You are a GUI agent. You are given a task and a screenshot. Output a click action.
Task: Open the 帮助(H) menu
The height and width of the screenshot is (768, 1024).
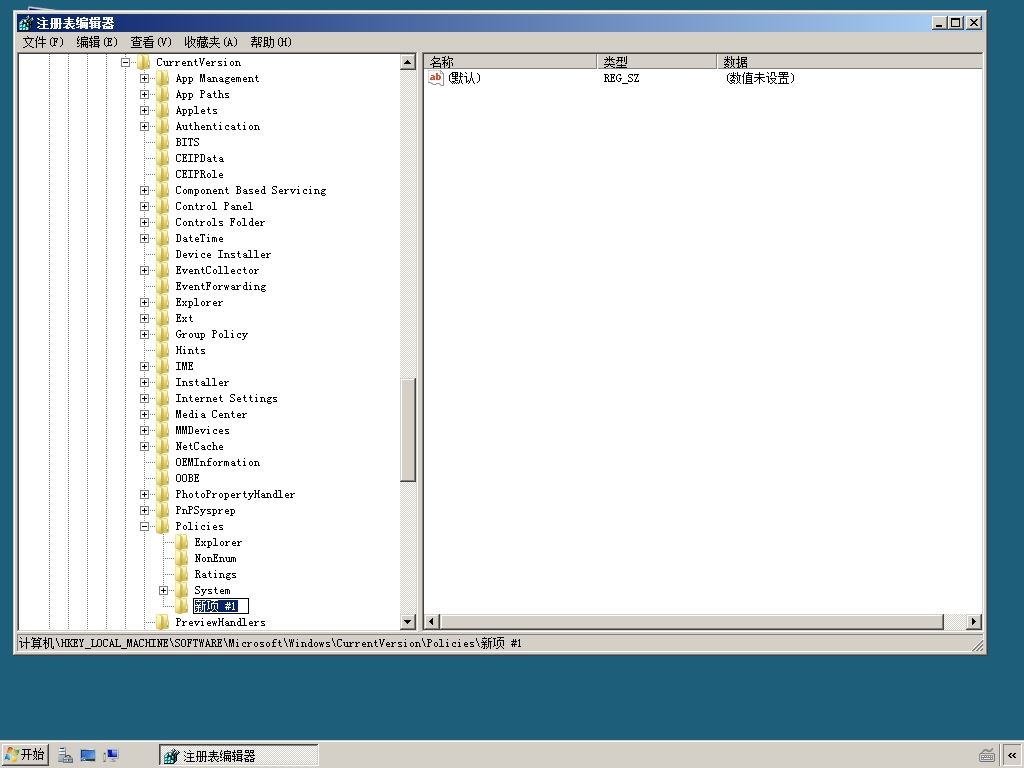pyautogui.click(x=270, y=42)
